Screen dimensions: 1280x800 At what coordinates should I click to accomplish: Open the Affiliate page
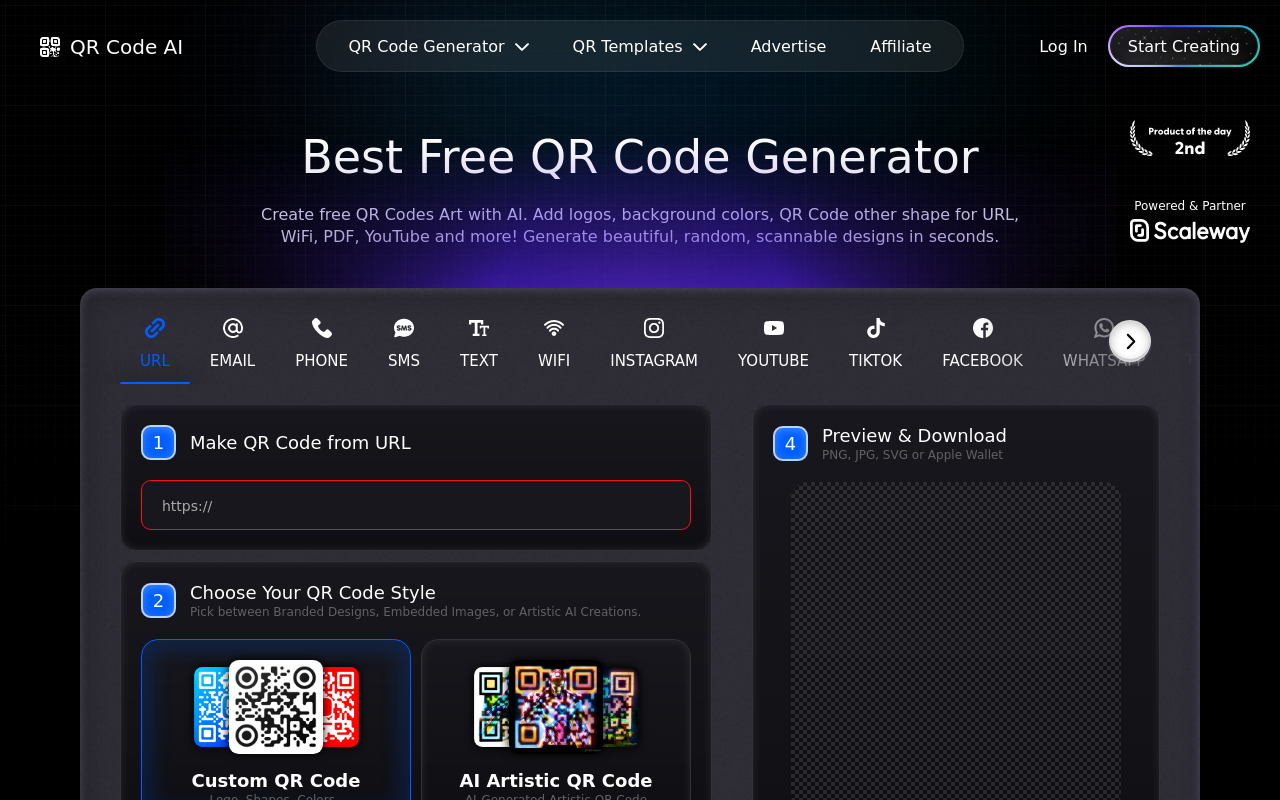(901, 46)
